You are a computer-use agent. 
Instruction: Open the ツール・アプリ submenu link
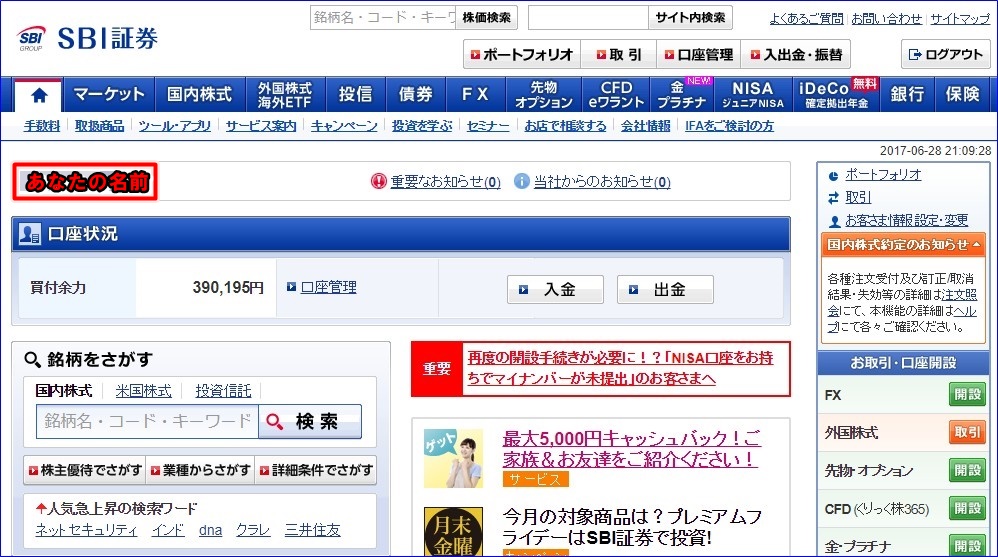tap(174, 126)
